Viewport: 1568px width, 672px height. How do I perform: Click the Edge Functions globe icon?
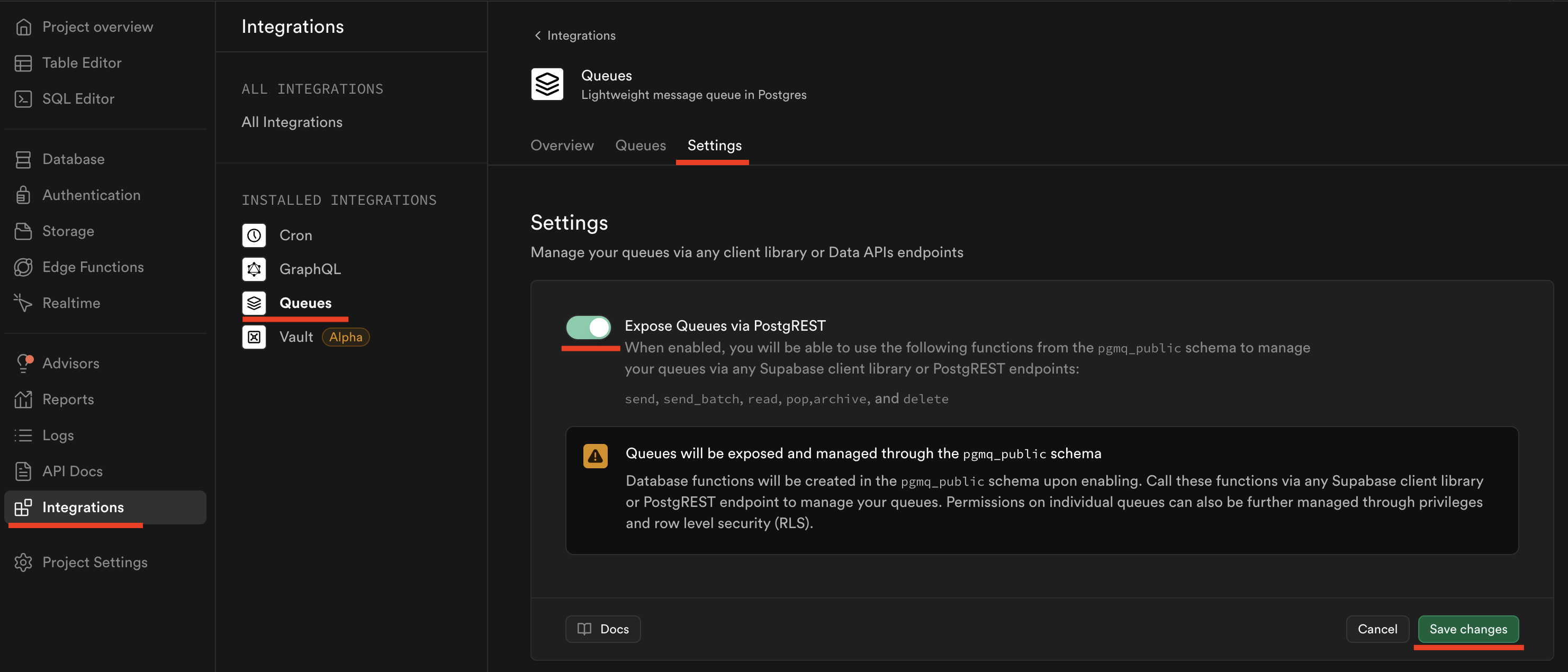23,267
